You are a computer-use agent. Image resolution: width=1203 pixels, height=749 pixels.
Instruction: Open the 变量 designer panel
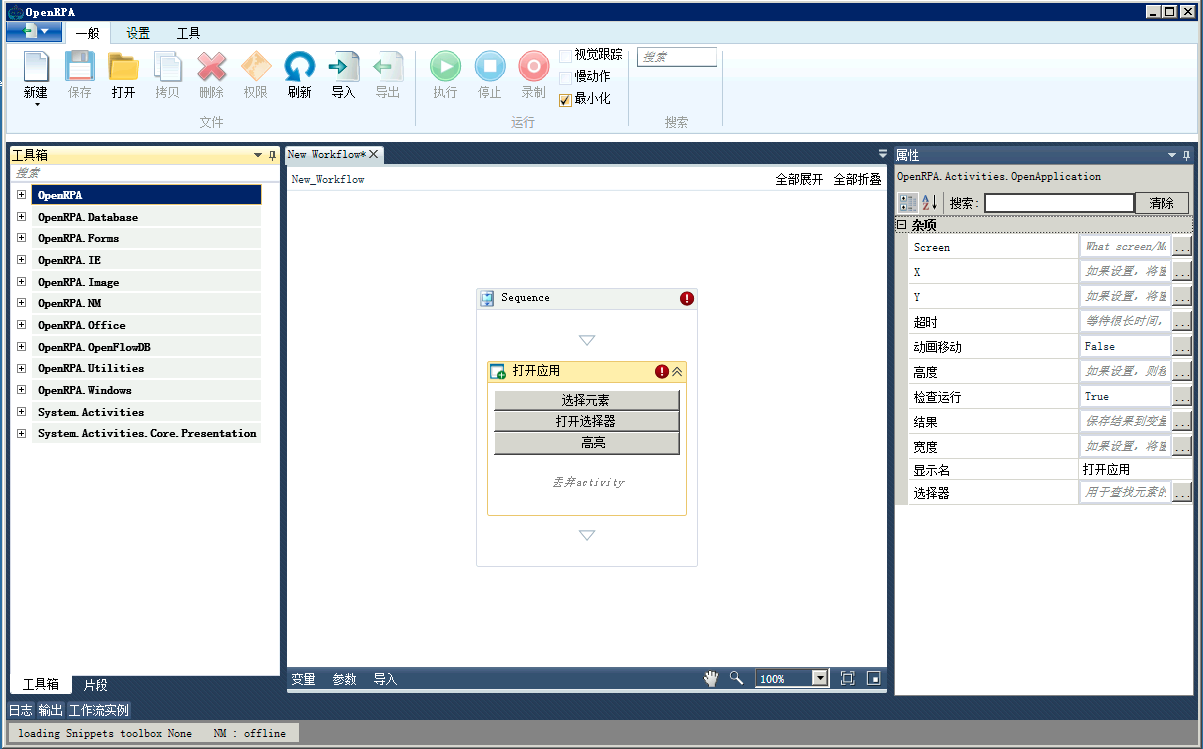[x=304, y=679]
